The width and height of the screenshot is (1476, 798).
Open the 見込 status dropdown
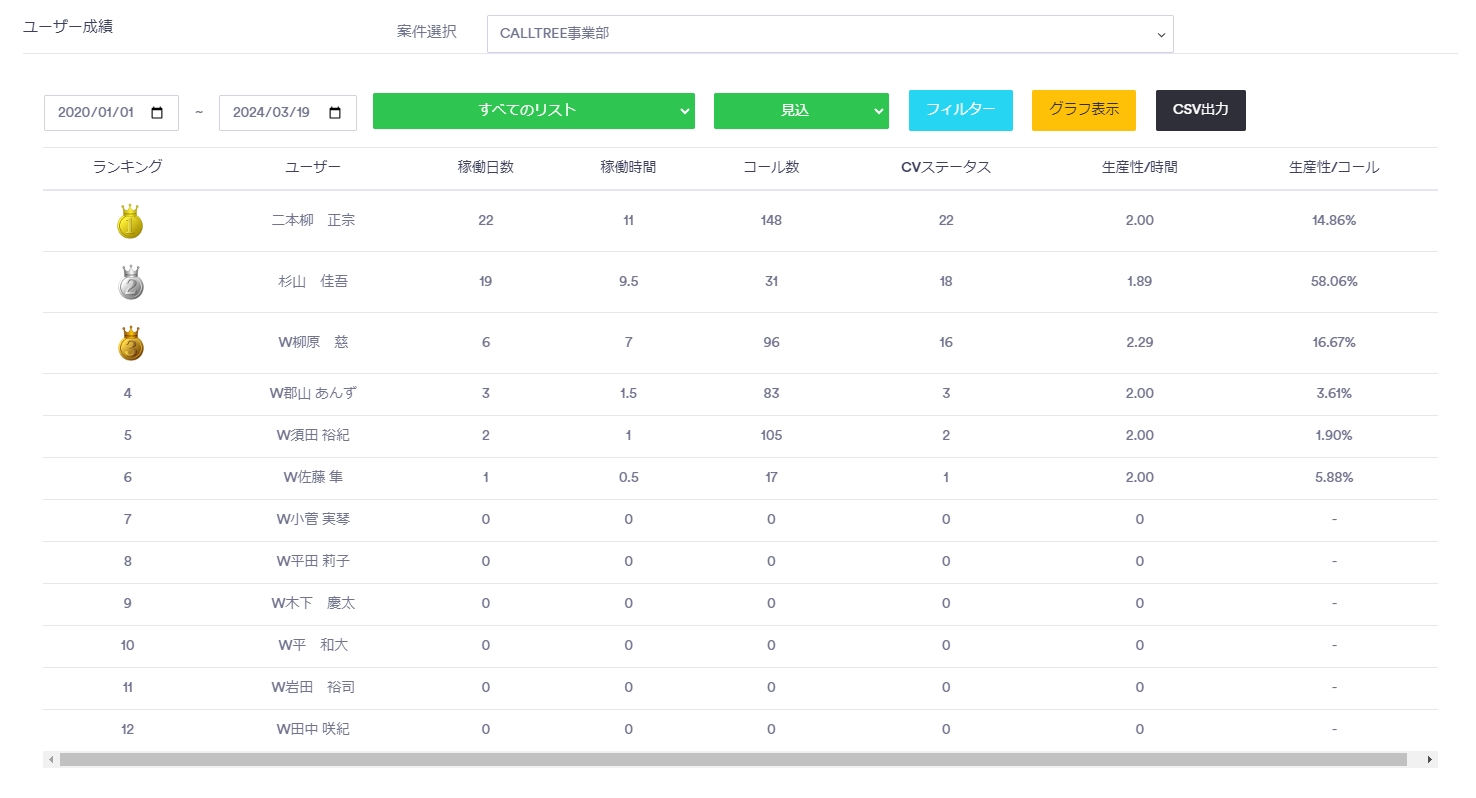point(801,111)
